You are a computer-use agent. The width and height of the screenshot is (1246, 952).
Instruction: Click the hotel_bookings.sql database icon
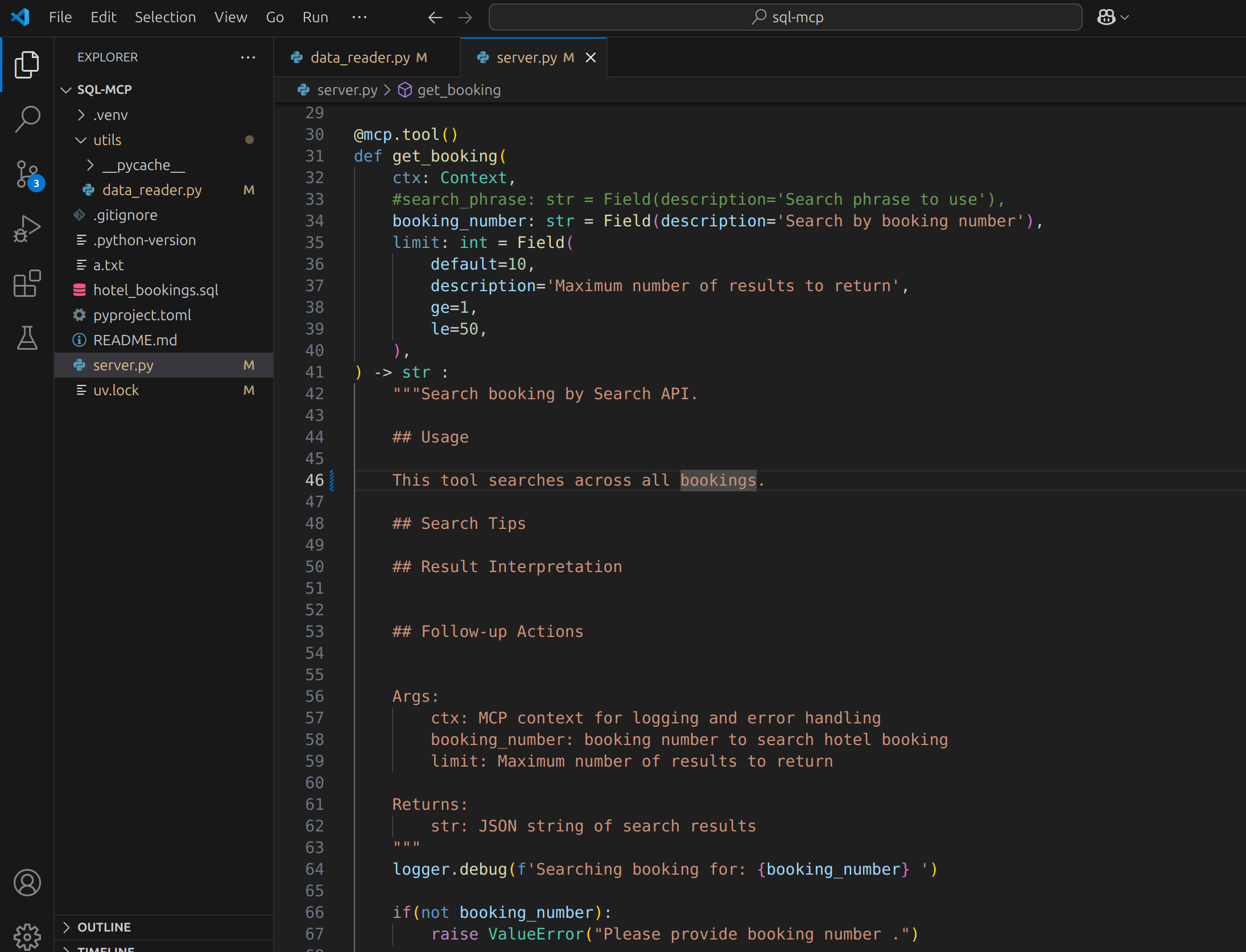(x=80, y=290)
